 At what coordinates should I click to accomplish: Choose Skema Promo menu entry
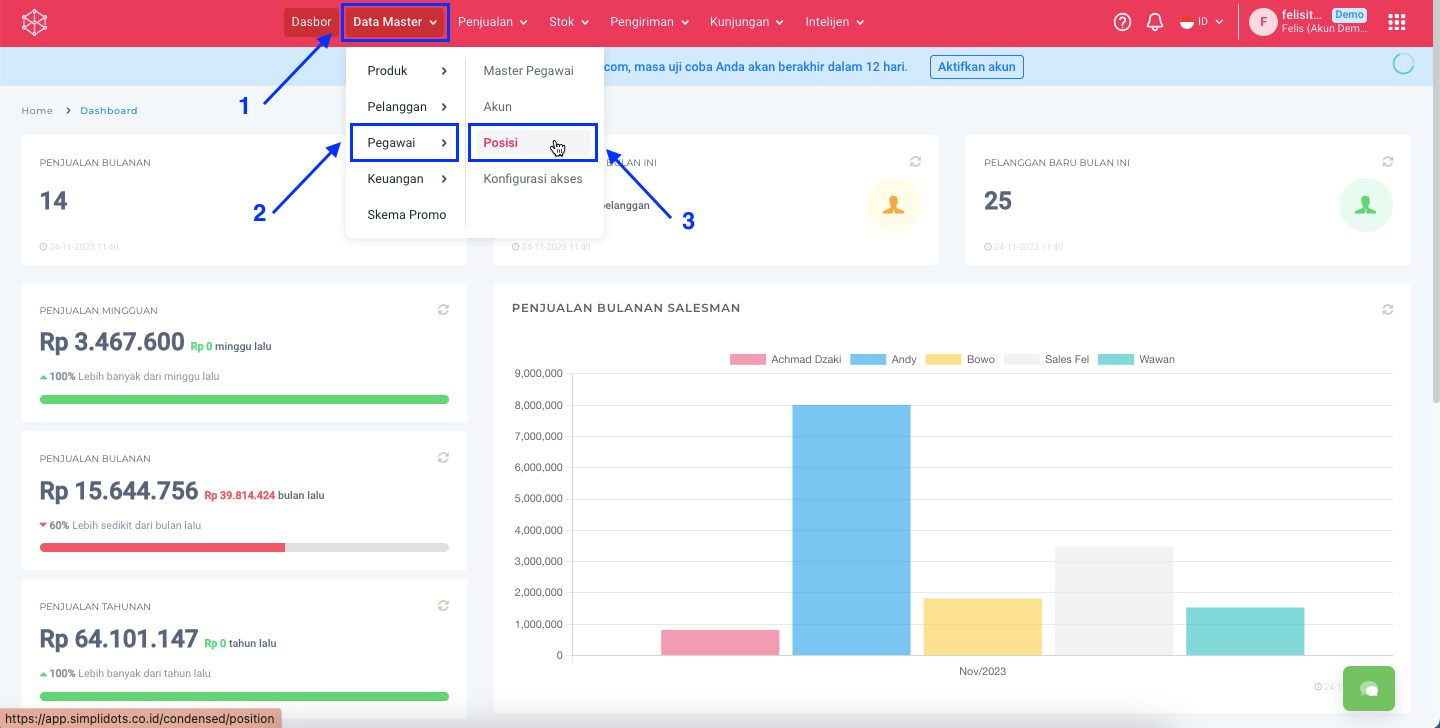pyautogui.click(x=406, y=215)
